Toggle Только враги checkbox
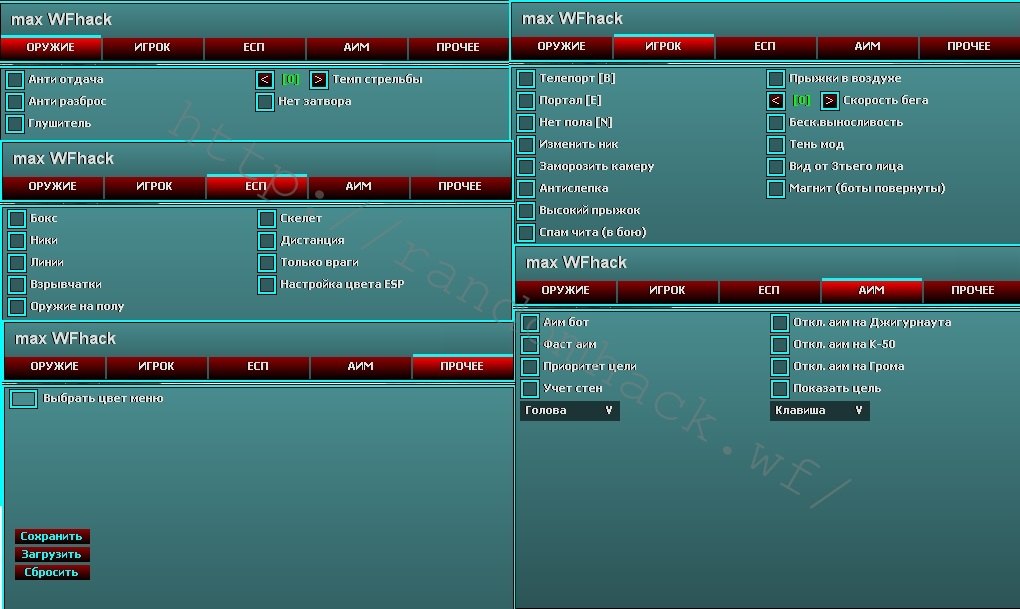Screen dimensions: 1020x609 (x=267, y=263)
